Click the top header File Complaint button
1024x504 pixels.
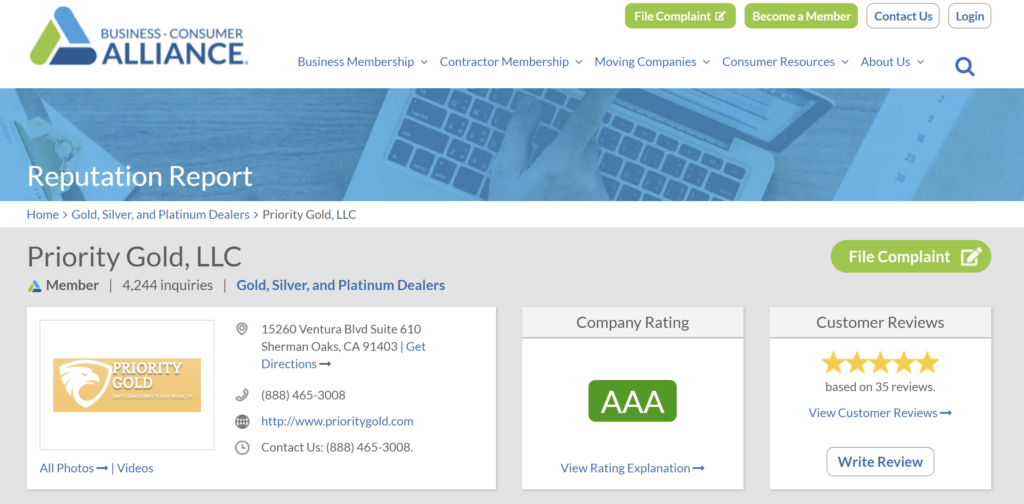coord(680,16)
